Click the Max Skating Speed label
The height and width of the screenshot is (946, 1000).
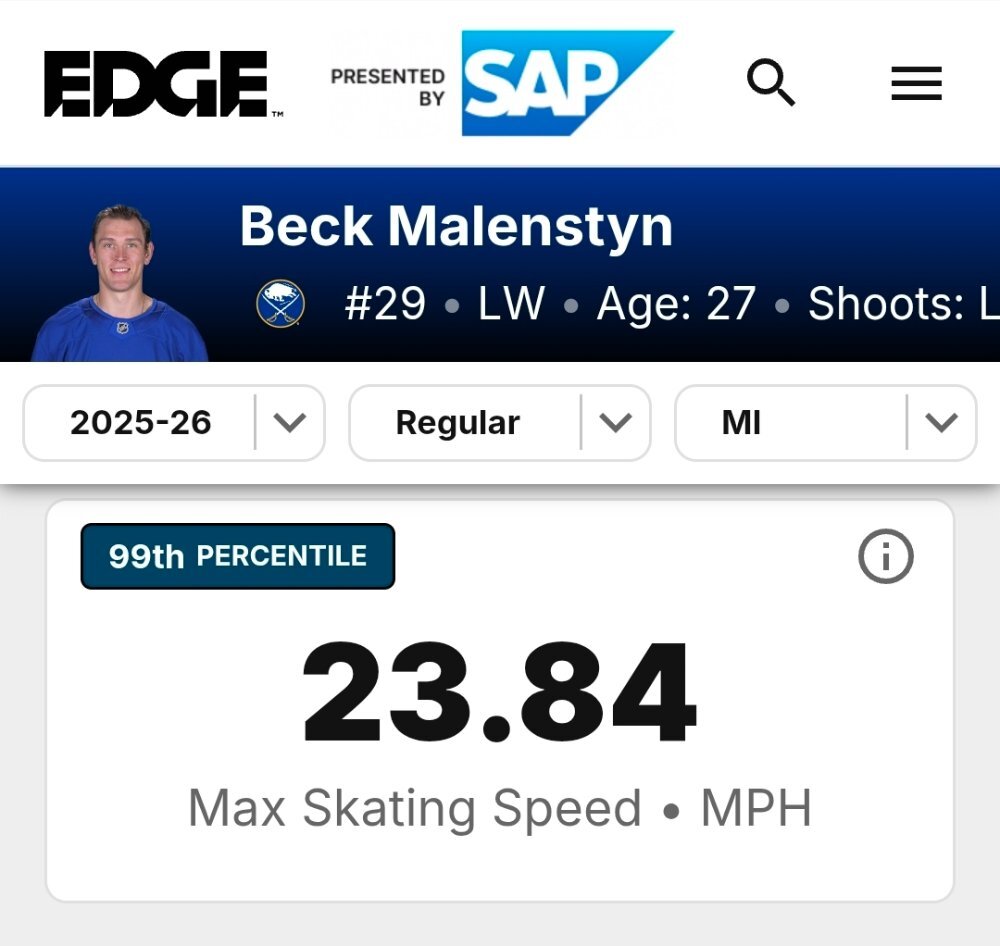pos(414,808)
